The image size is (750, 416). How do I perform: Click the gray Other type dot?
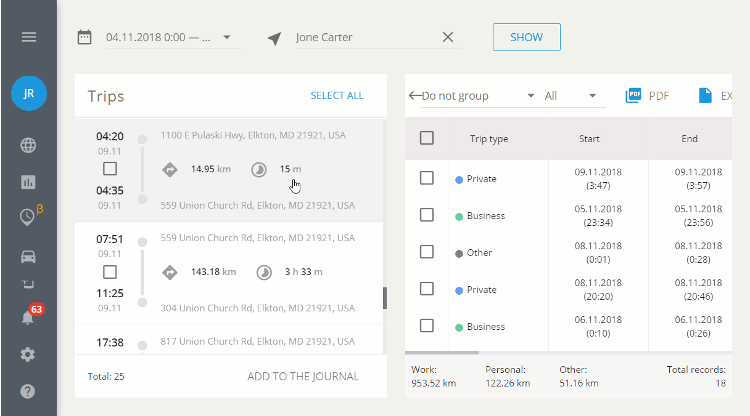click(x=459, y=253)
